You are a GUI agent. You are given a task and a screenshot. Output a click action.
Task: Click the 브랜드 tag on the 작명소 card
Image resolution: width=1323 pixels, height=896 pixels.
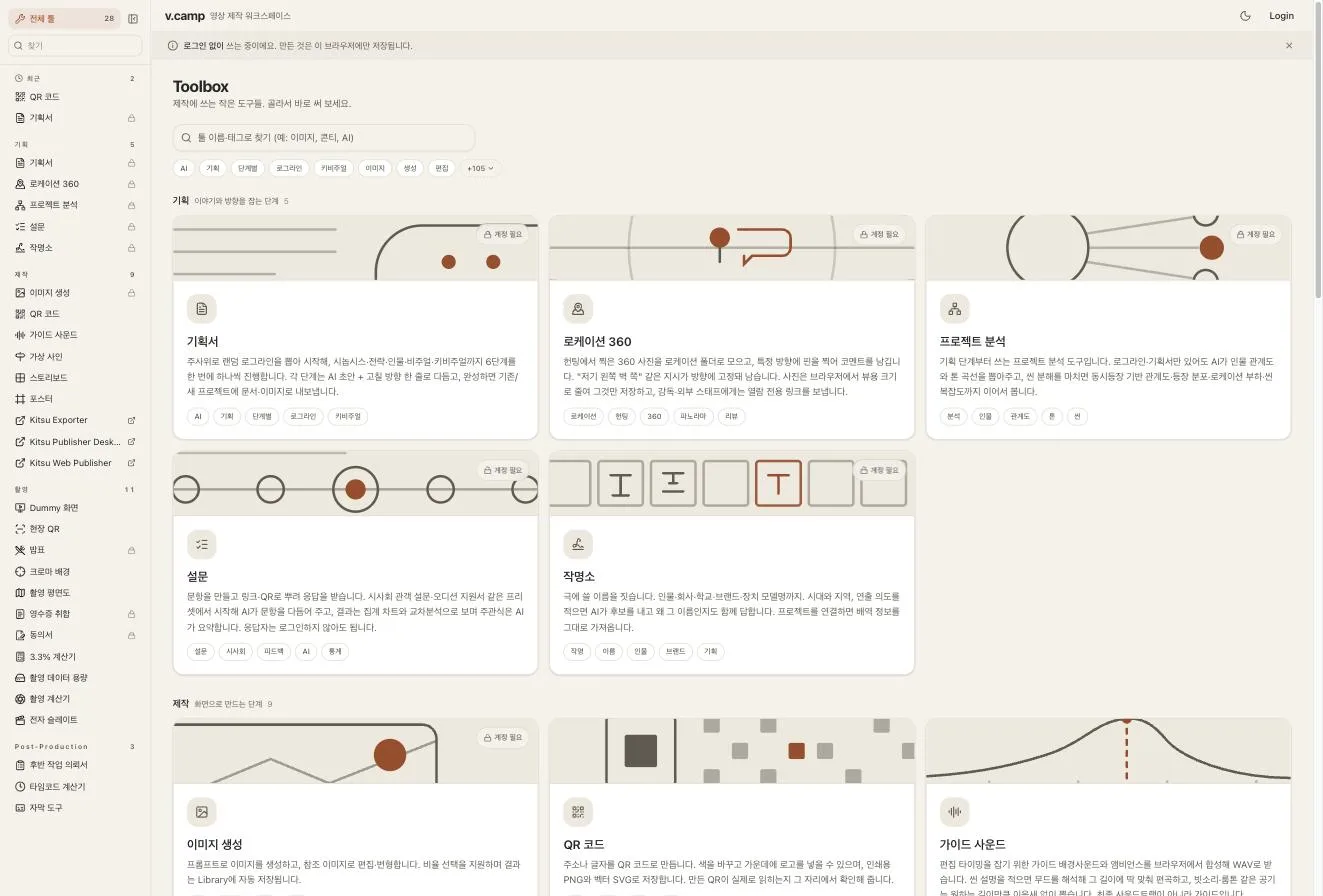[675, 651]
